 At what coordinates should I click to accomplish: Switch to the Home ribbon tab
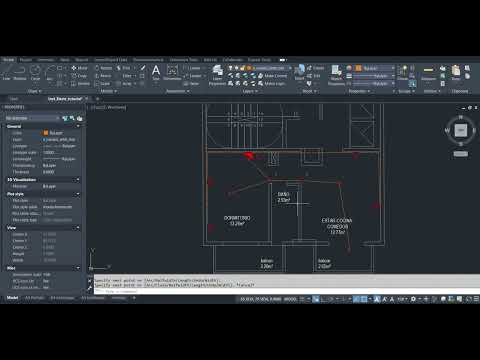tap(9, 60)
